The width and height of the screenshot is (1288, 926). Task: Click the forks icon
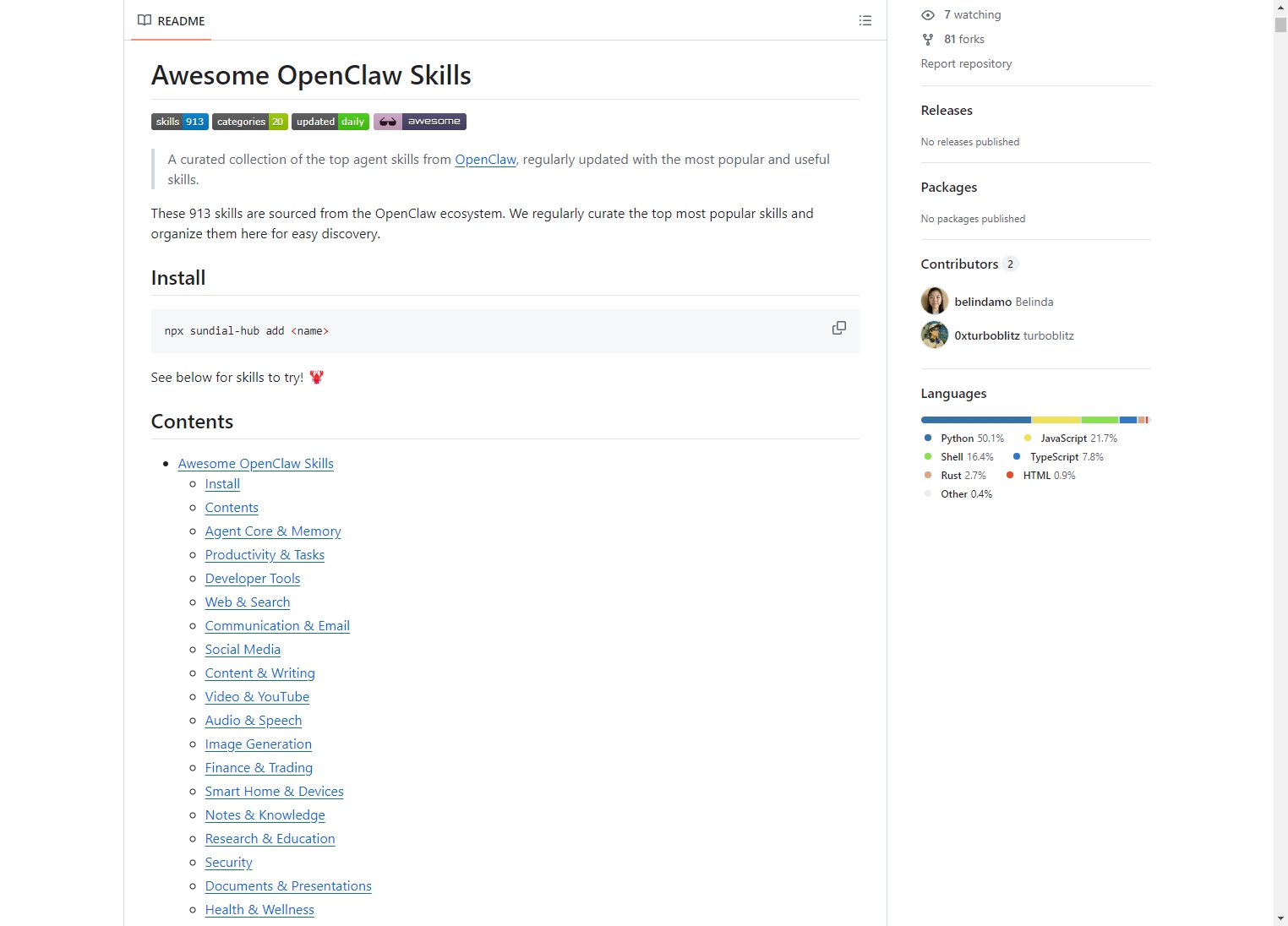point(928,40)
